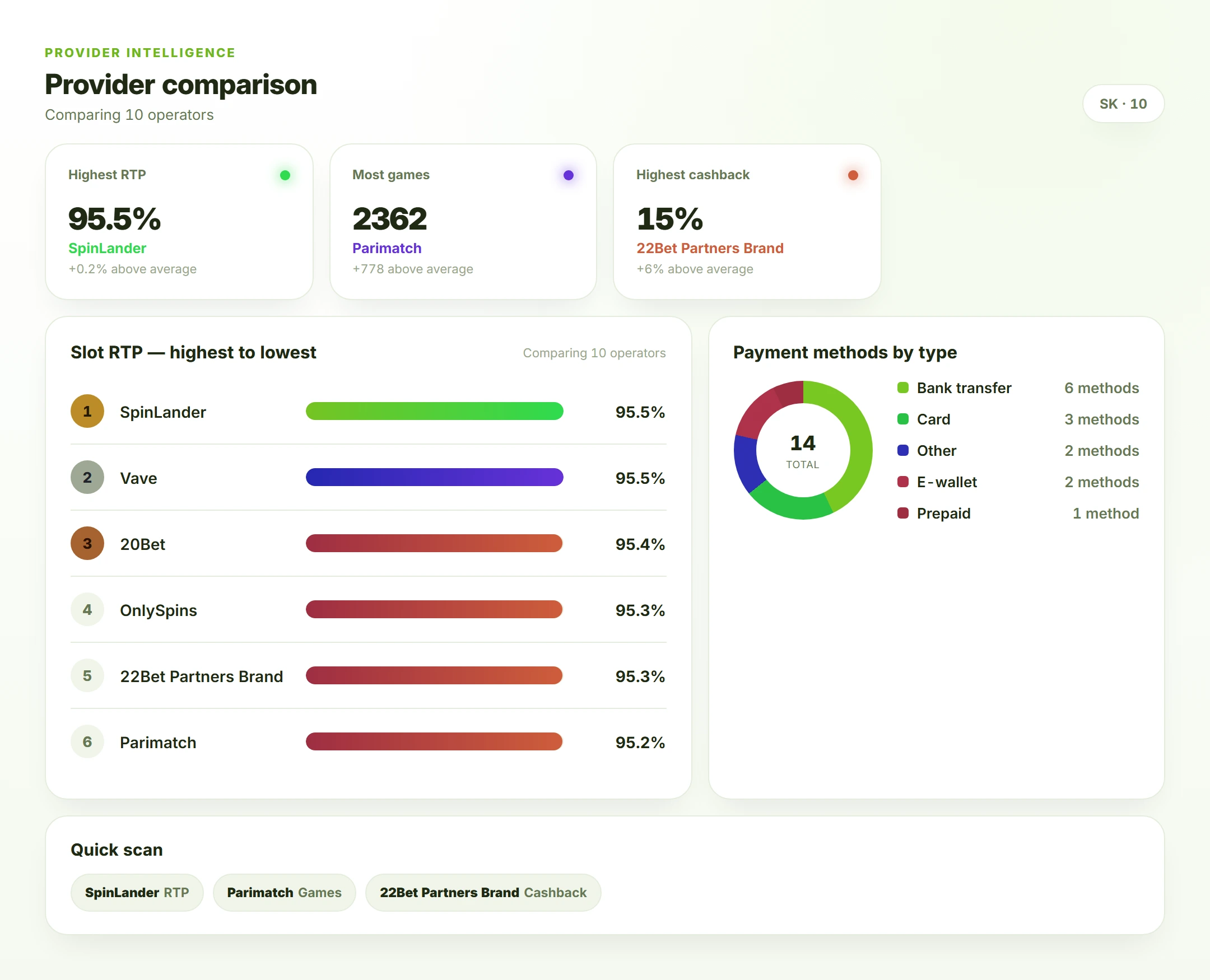Click the PROVIDER INTELLIGENCE label
This screenshot has width=1210, height=980.
click(140, 53)
